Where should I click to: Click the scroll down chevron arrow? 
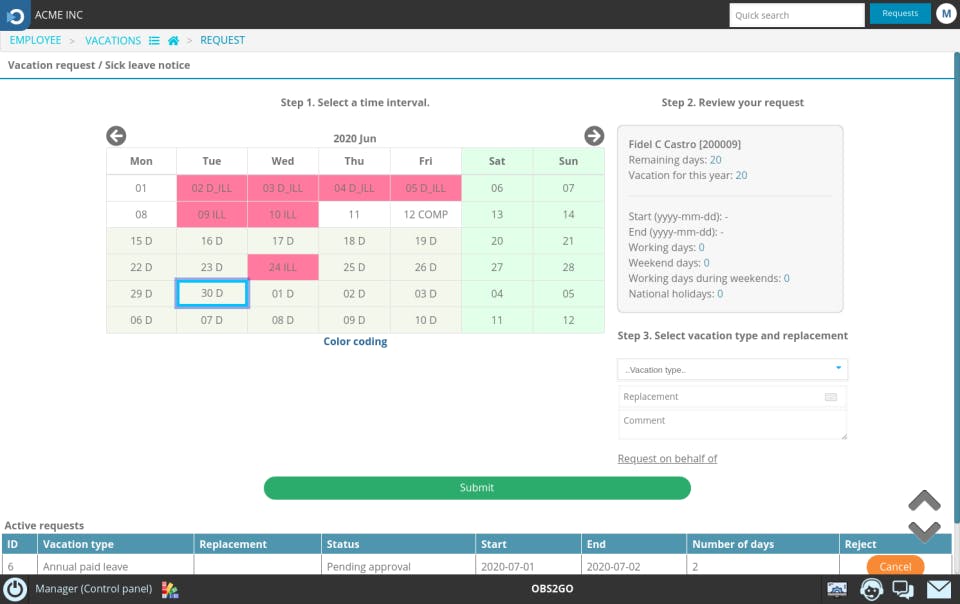(924, 531)
